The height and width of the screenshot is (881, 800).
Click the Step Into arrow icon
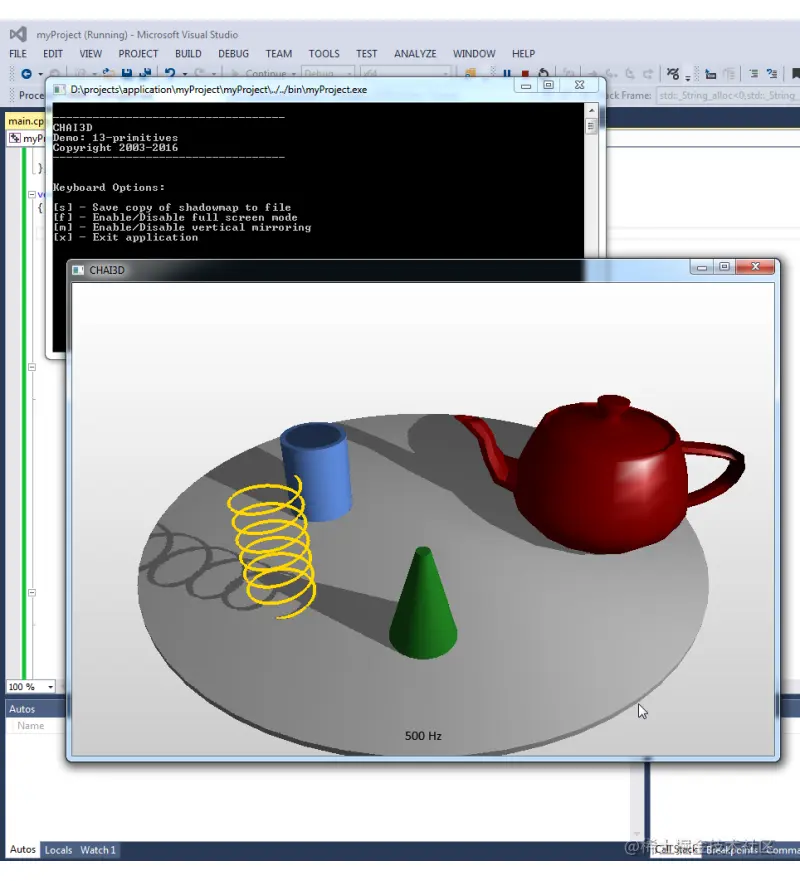coord(611,74)
